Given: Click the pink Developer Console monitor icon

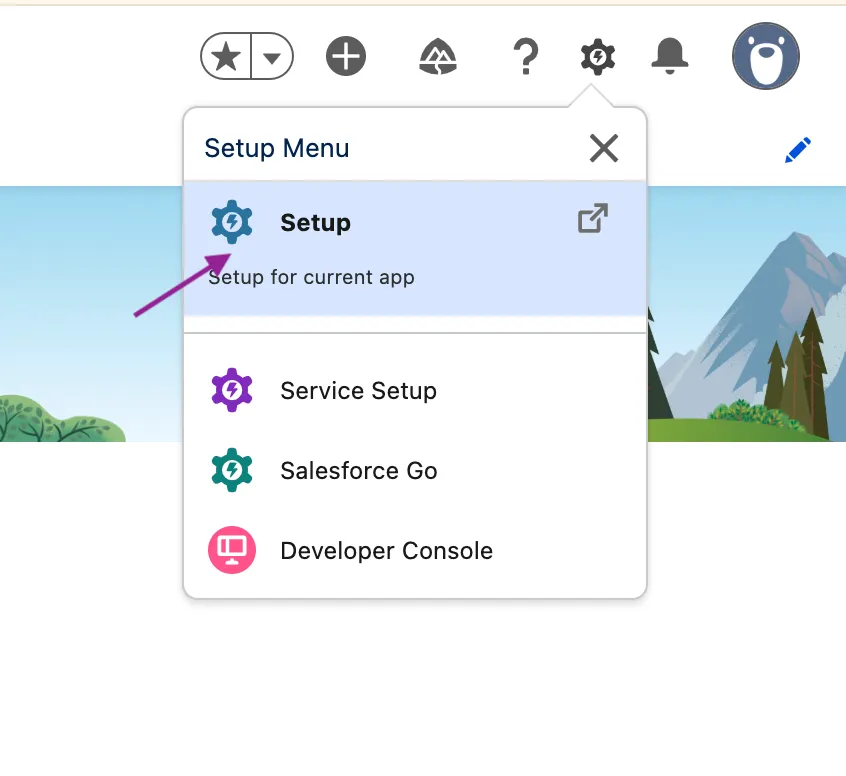Looking at the screenshot, I should (x=232, y=551).
